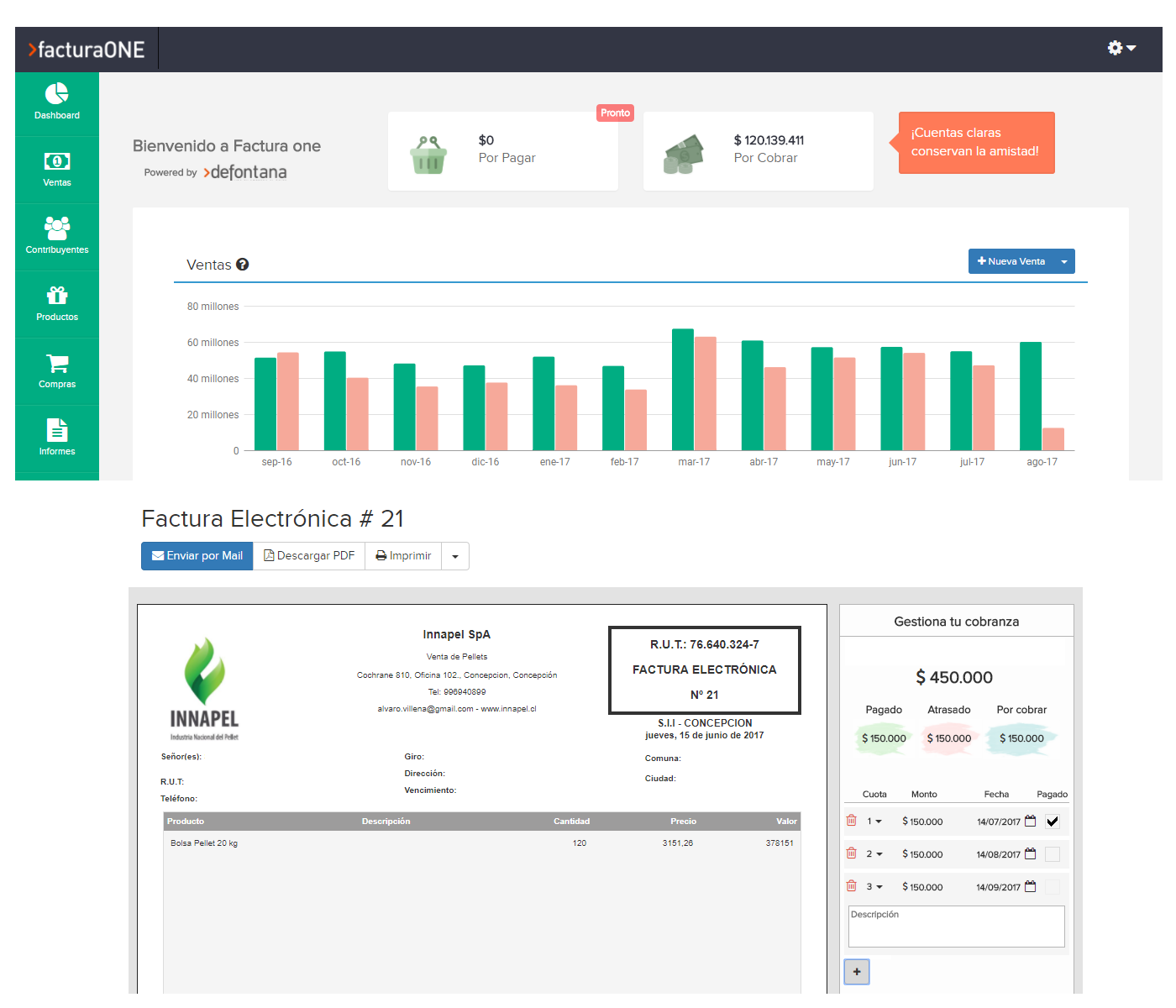
Task: Delete installment 1 with trash icon
Action: (x=852, y=821)
